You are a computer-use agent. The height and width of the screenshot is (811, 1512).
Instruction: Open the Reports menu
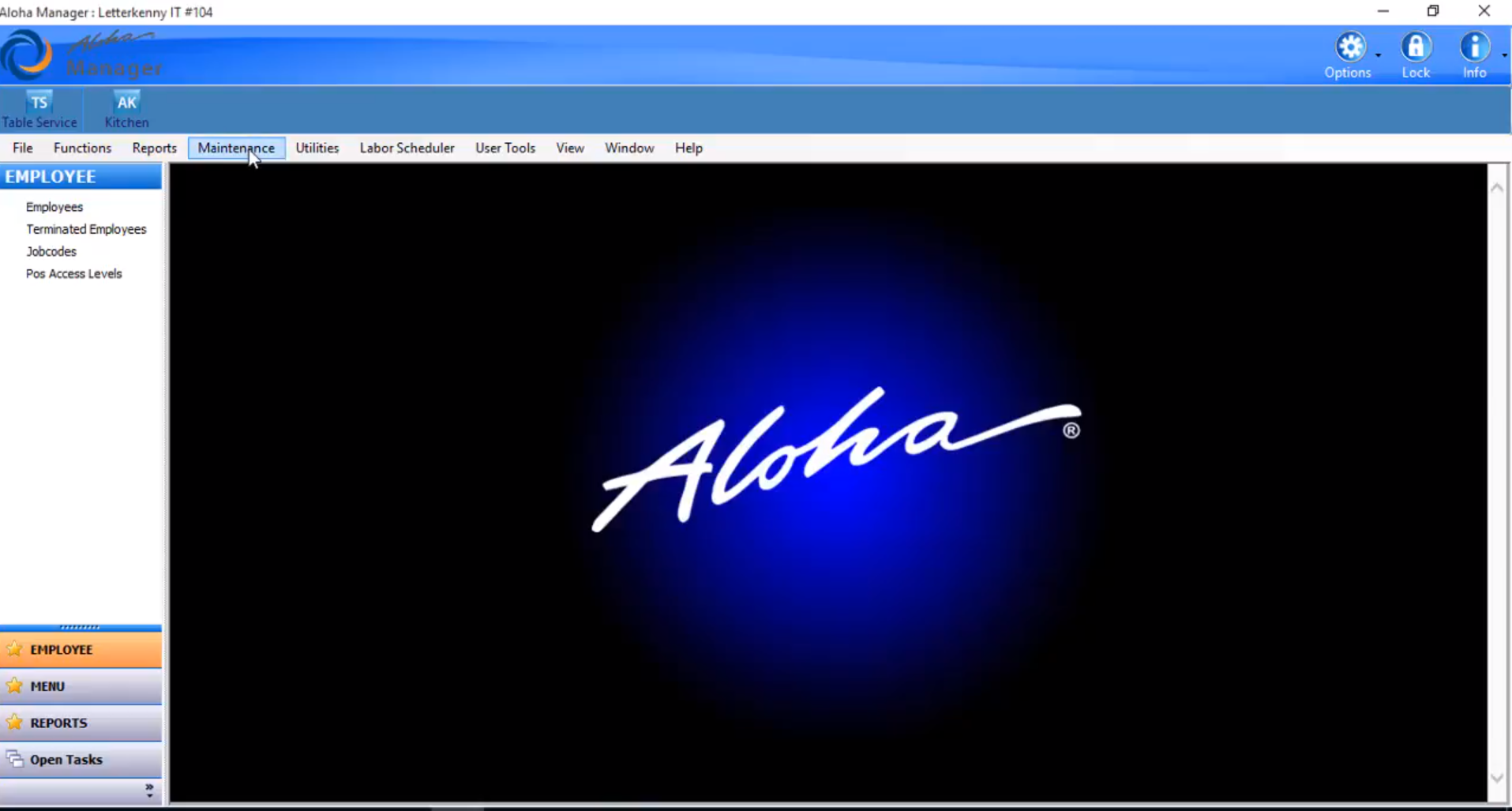pos(154,148)
